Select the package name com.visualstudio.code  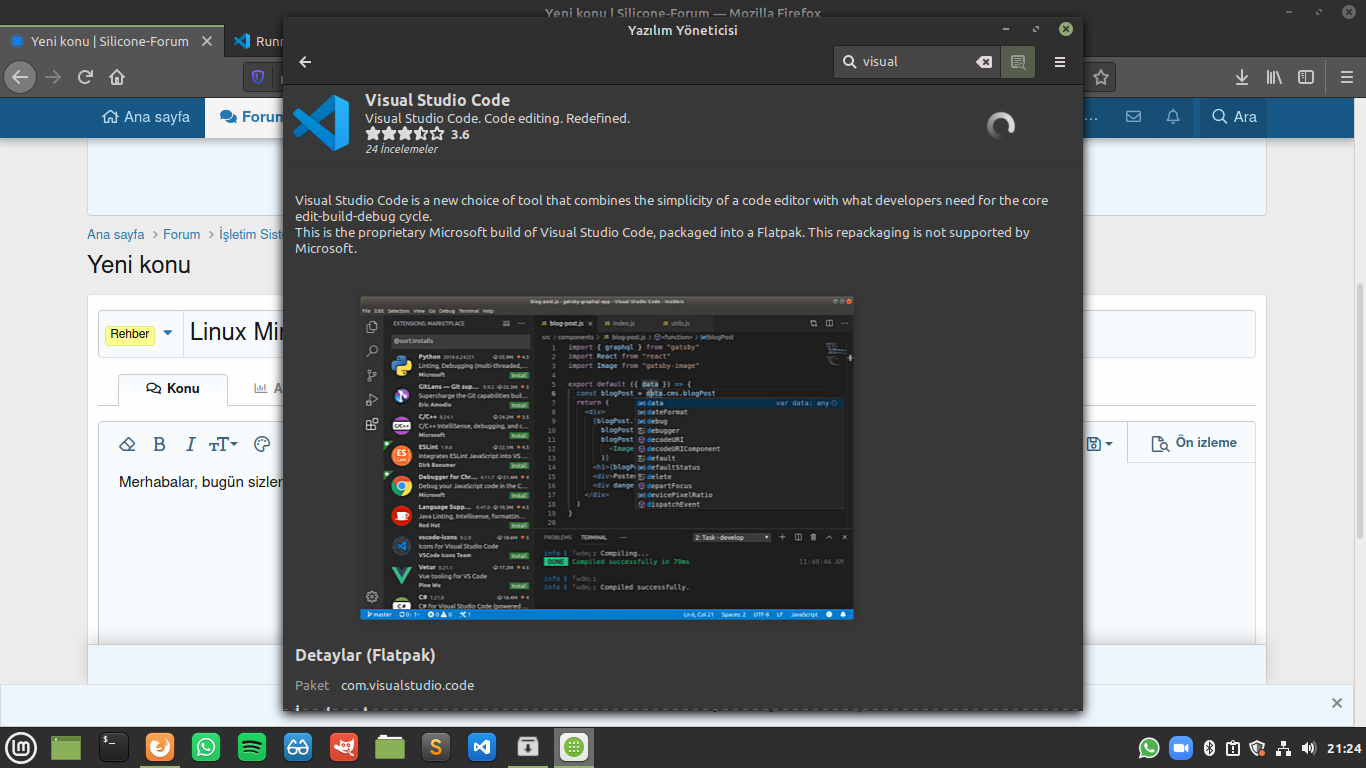pyautogui.click(x=407, y=685)
